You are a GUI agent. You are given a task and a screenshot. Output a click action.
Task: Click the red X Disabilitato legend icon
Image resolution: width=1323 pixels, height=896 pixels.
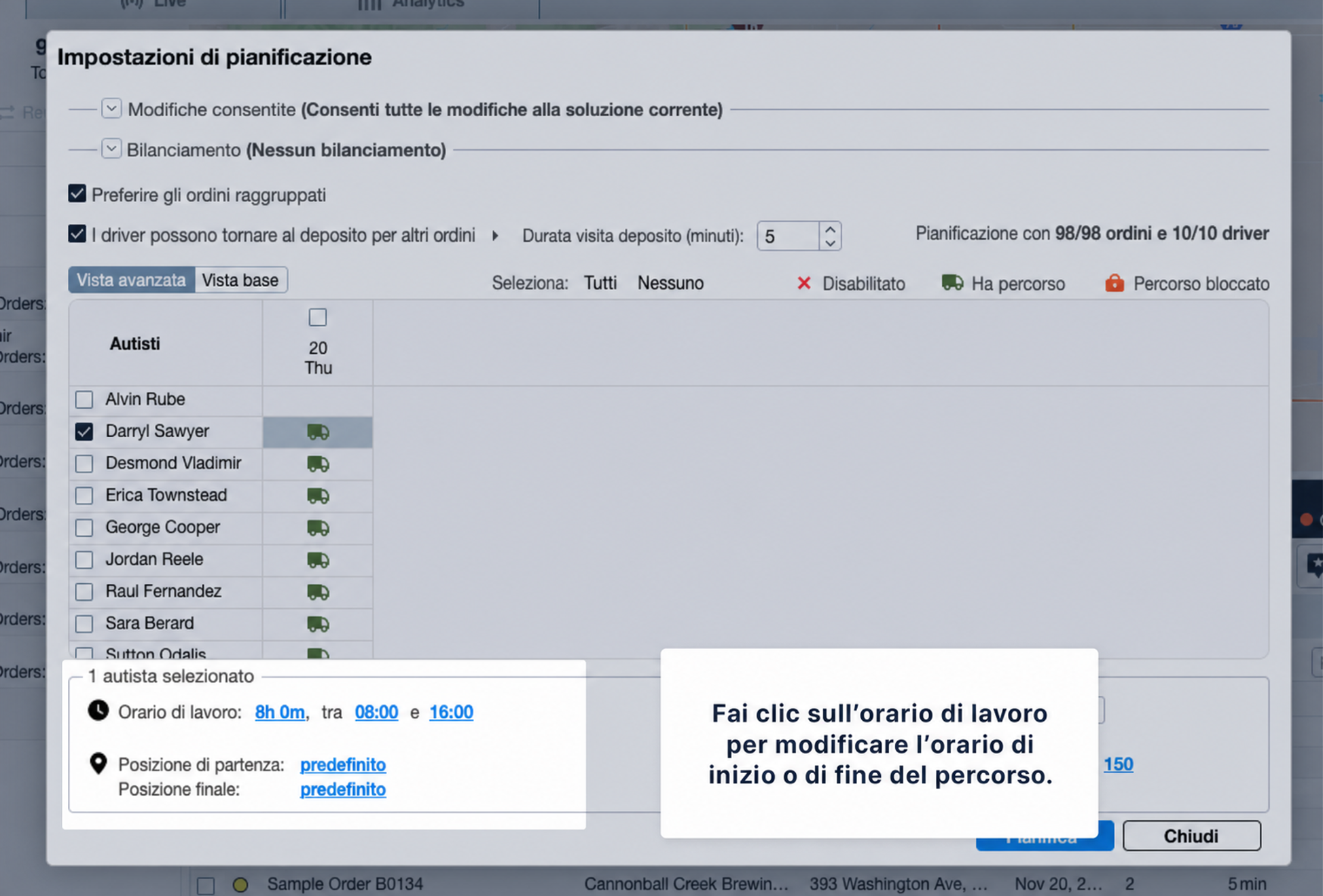[x=804, y=283]
